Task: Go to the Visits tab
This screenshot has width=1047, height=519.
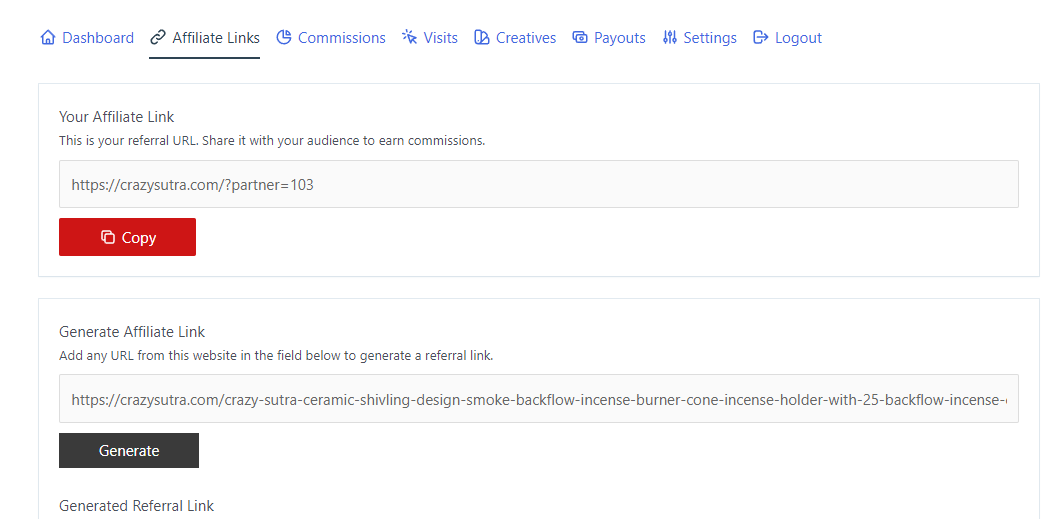Action: pyautogui.click(x=440, y=38)
